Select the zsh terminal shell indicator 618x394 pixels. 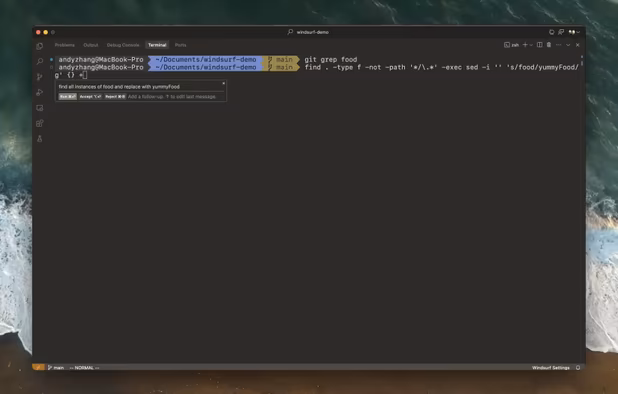coord(511,45)
